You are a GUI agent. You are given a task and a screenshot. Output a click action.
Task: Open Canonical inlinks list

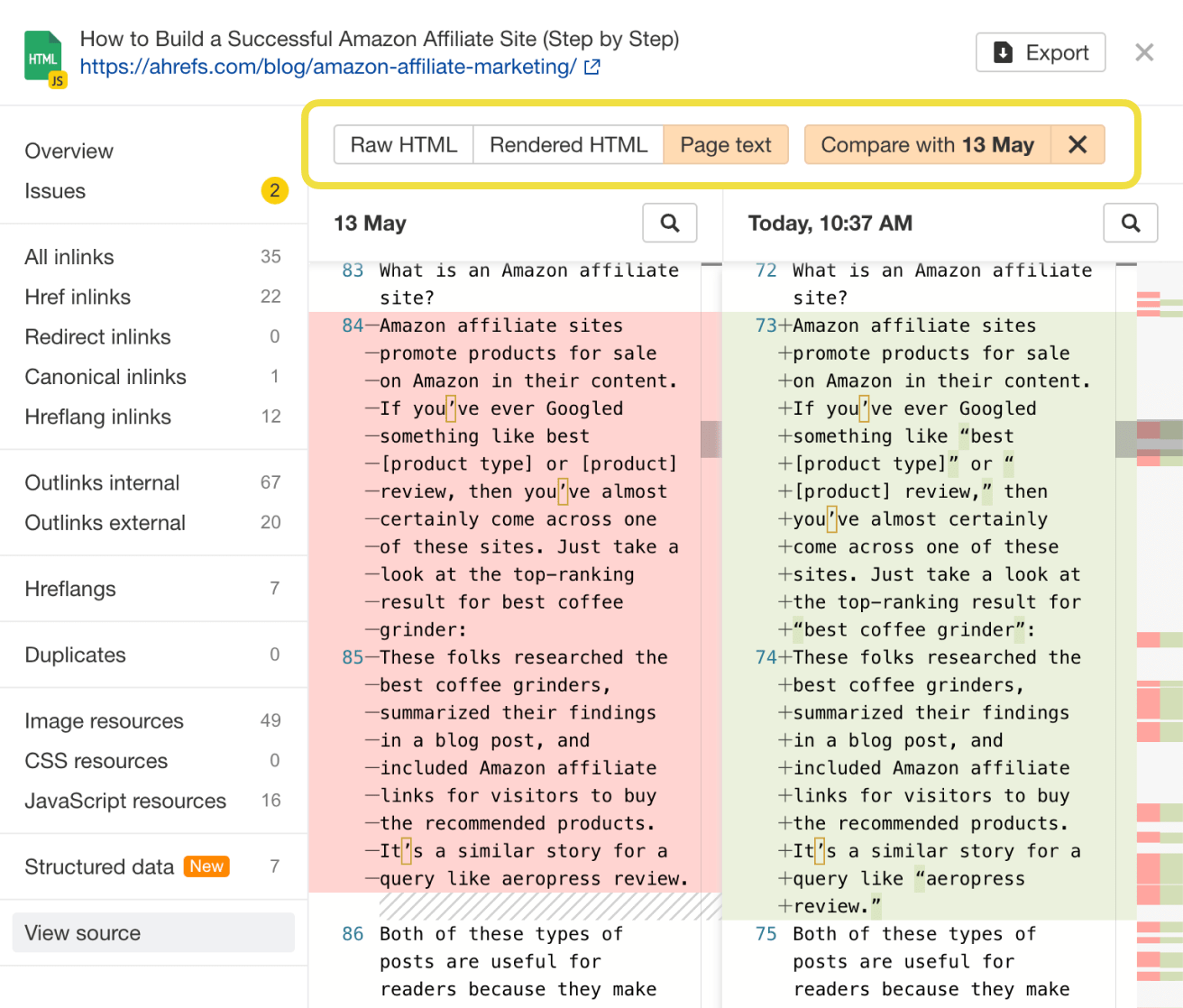point(153,377)
